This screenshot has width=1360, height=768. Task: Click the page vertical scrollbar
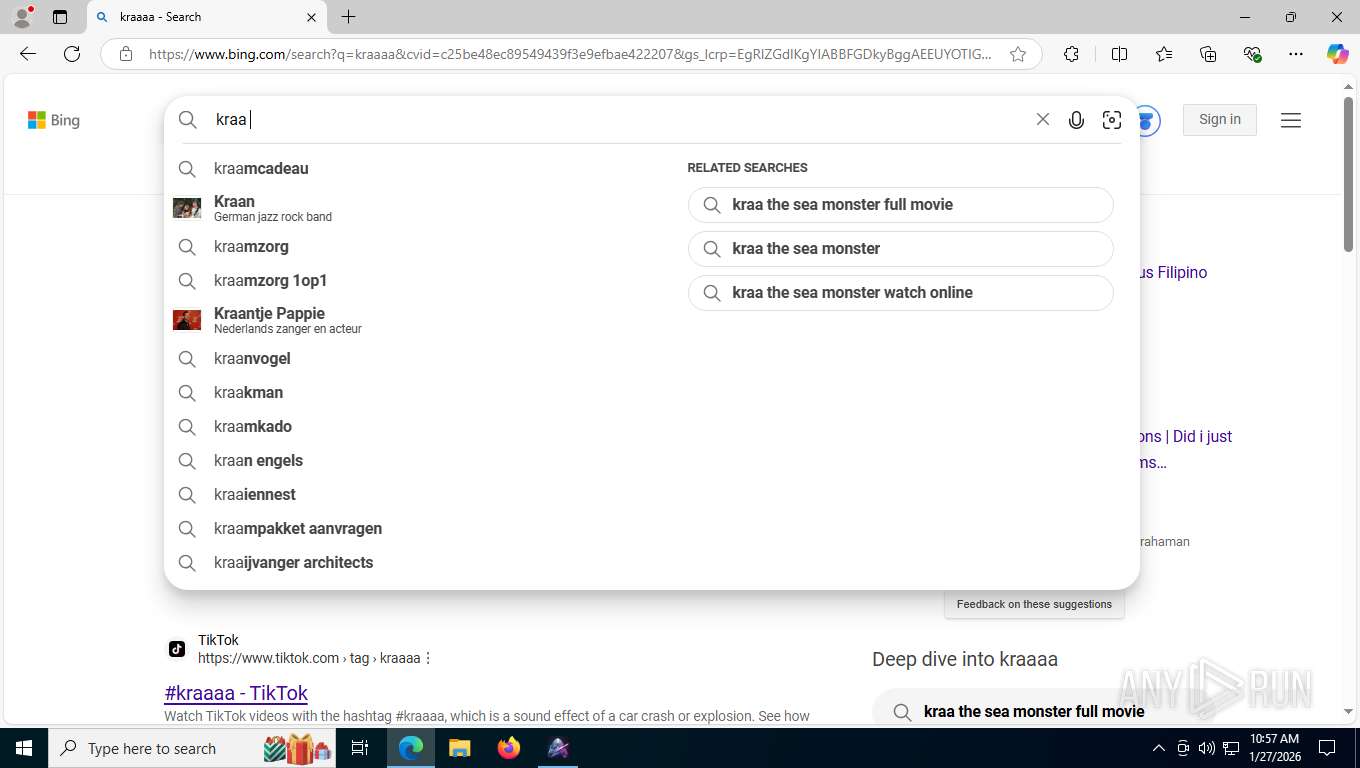(x=1348, y=174)
